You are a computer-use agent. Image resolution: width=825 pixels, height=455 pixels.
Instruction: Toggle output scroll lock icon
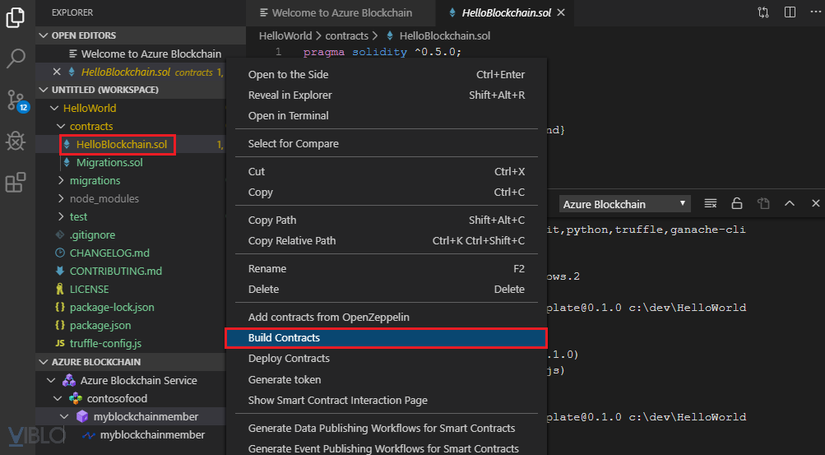click(737, 204)
